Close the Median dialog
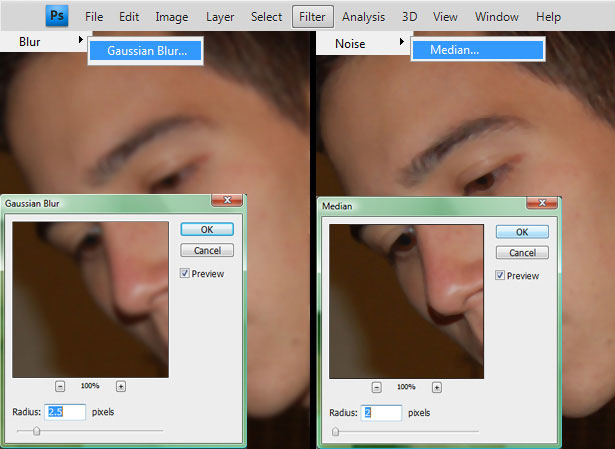 click(x=542, y=202)
